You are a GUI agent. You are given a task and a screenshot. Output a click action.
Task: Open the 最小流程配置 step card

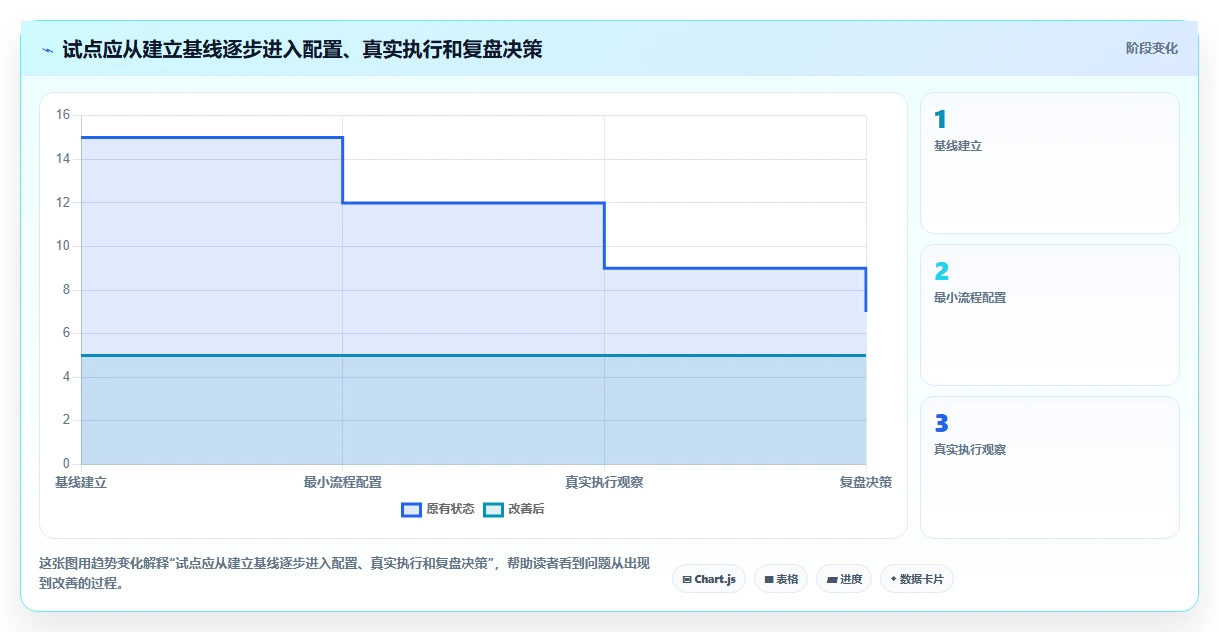pyautogui.click(x=1050, y=315)
